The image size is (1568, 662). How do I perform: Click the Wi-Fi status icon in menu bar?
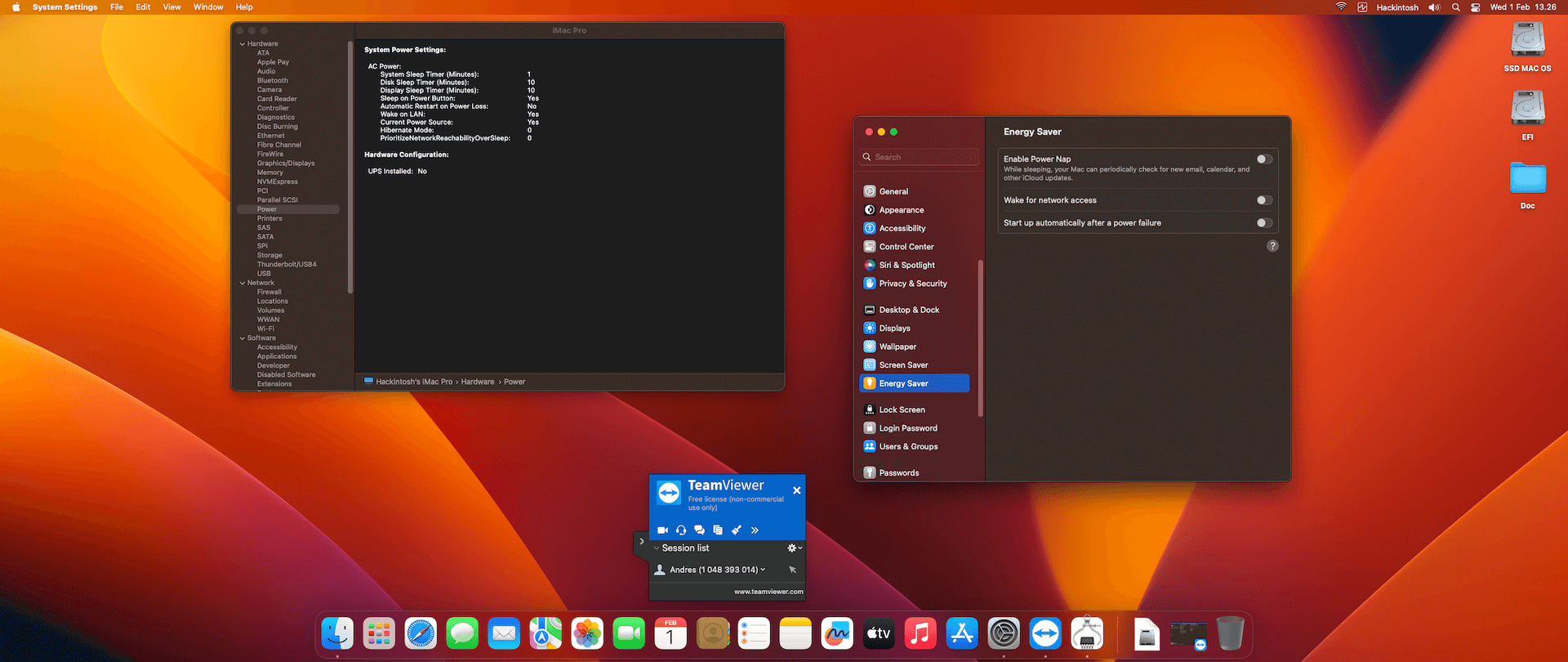coord(1341,7)
